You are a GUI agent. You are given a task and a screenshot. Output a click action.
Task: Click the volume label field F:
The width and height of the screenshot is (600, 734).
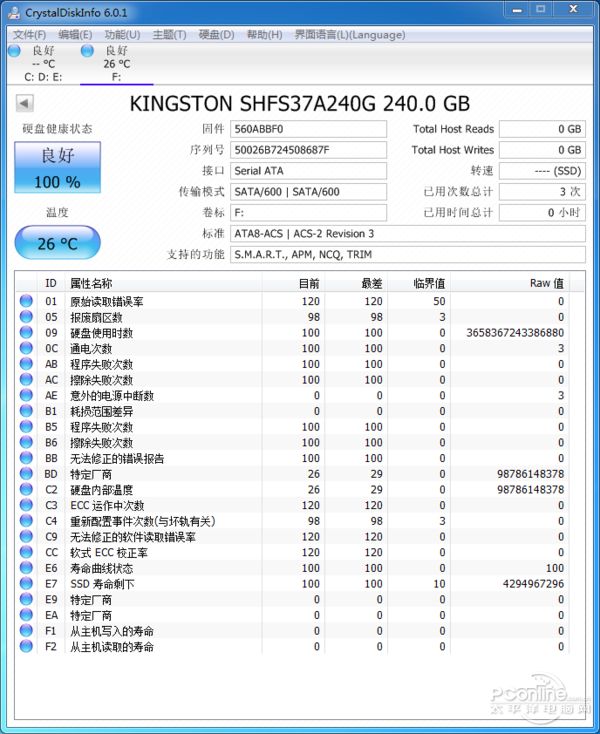point(308,213)
